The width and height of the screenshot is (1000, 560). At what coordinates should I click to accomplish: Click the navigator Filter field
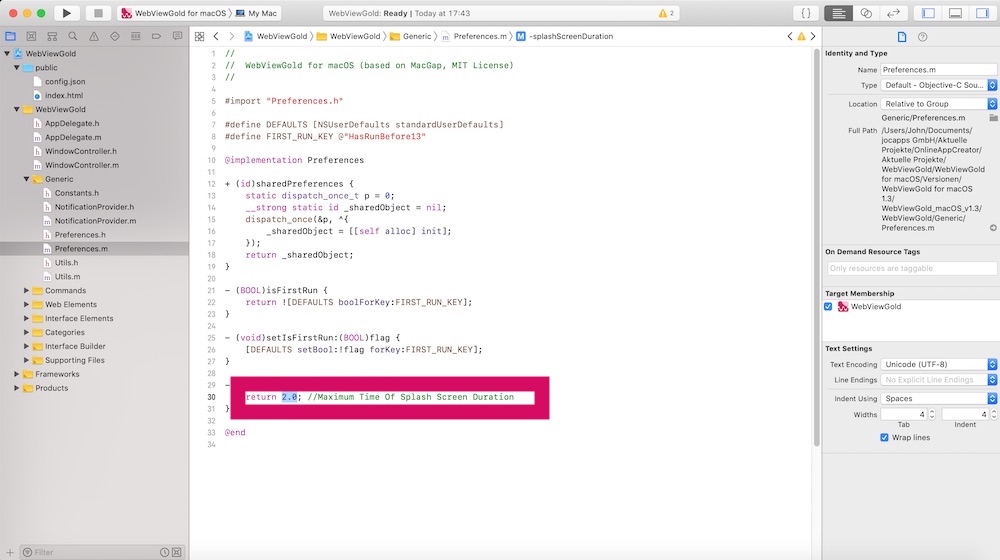tap(96, 552)
